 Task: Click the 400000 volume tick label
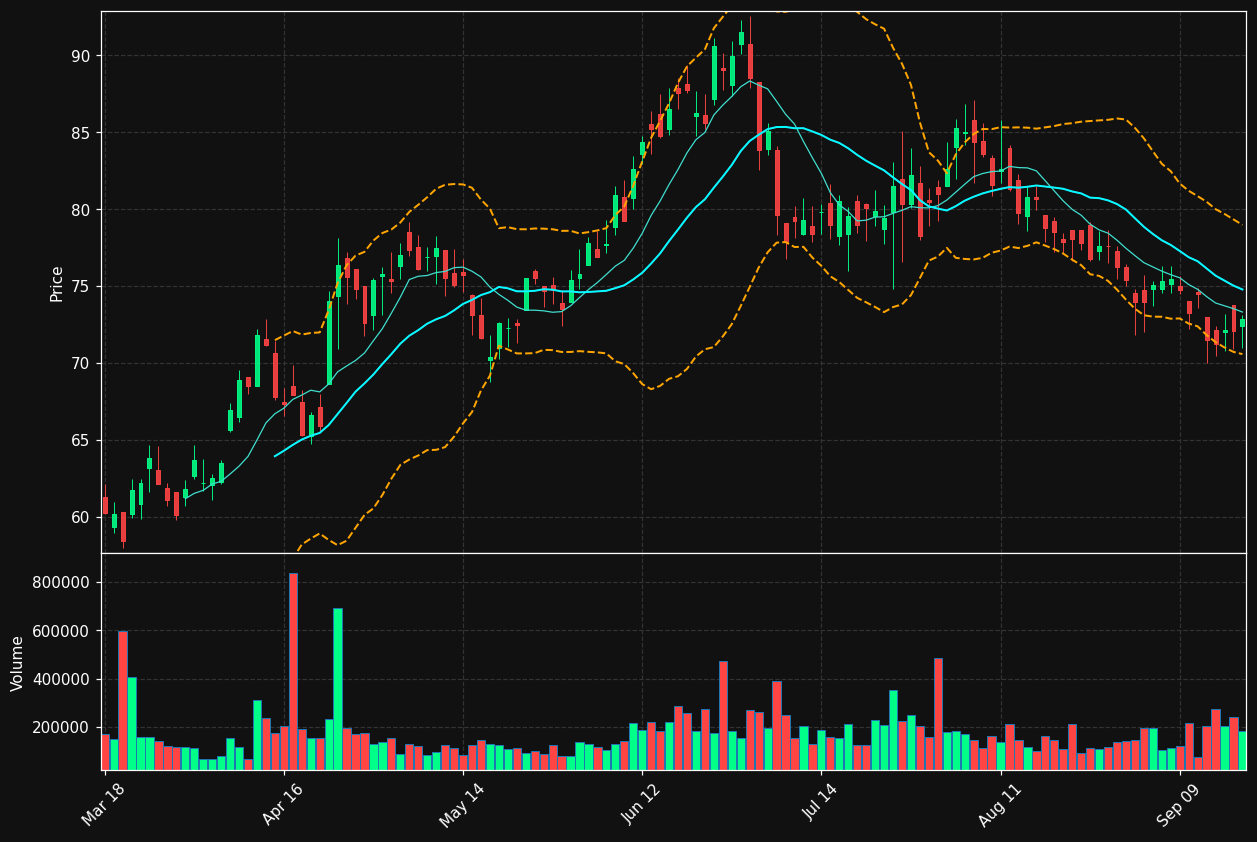62,679
